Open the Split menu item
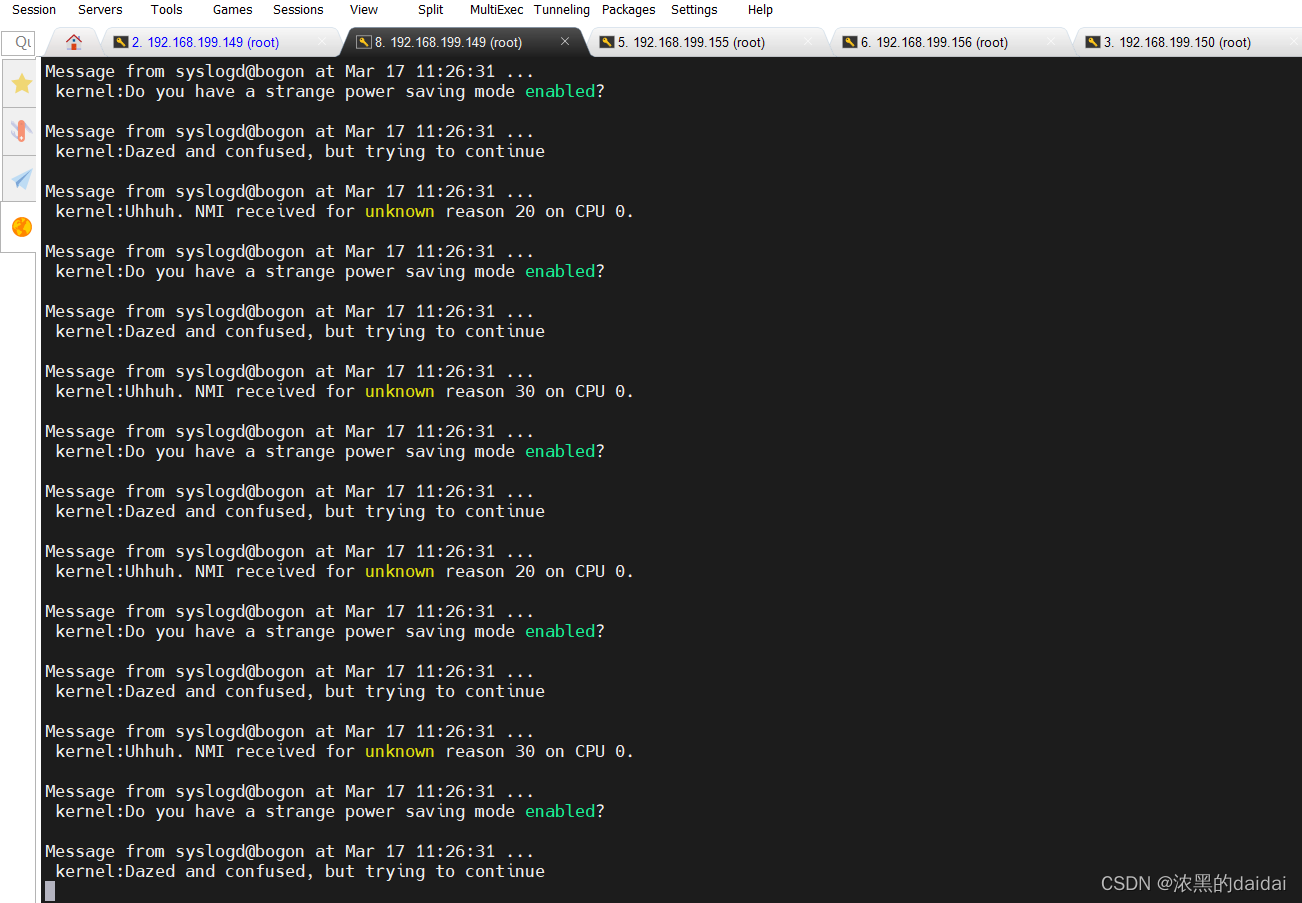 (430, 10)
